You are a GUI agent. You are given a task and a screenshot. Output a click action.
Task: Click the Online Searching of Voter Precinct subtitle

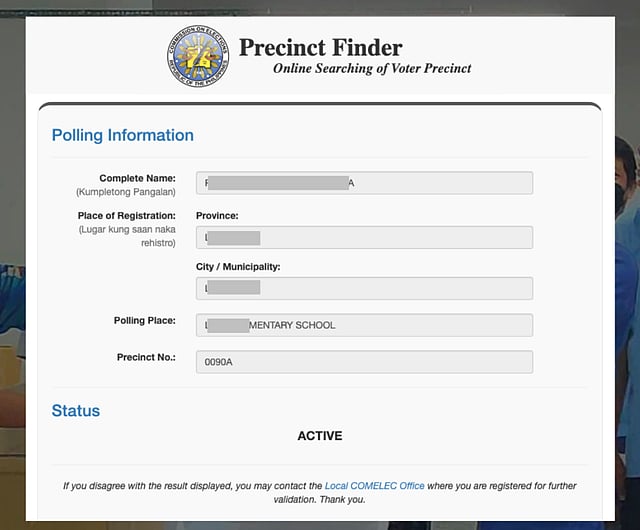pos(372,69)
